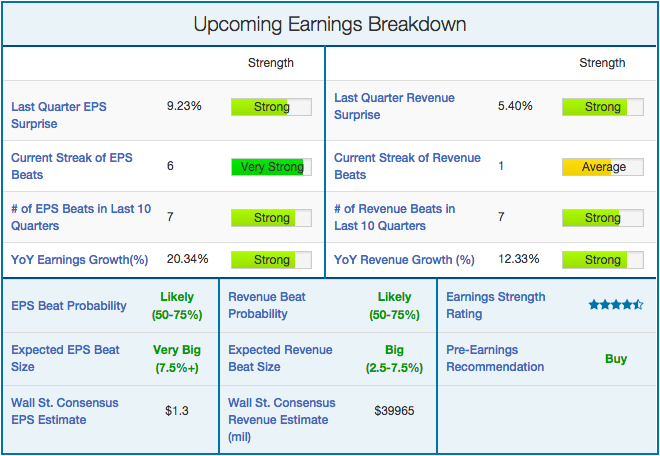660x456 pixels.
Task: Open the Pre-Earnings Recommendation link
Action: coord(495,358)
